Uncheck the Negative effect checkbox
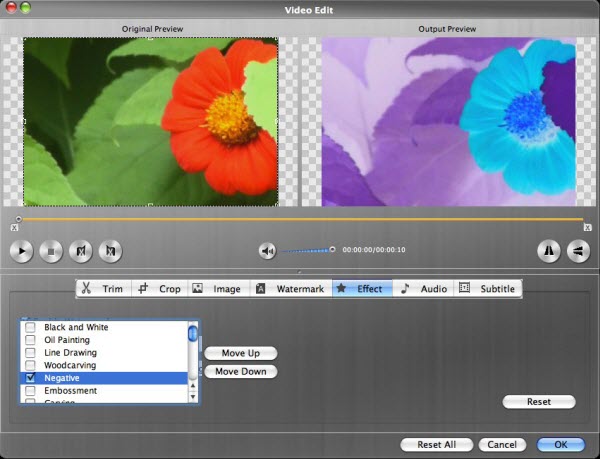Viewport: 600px width, 459px height. point(30,378)
